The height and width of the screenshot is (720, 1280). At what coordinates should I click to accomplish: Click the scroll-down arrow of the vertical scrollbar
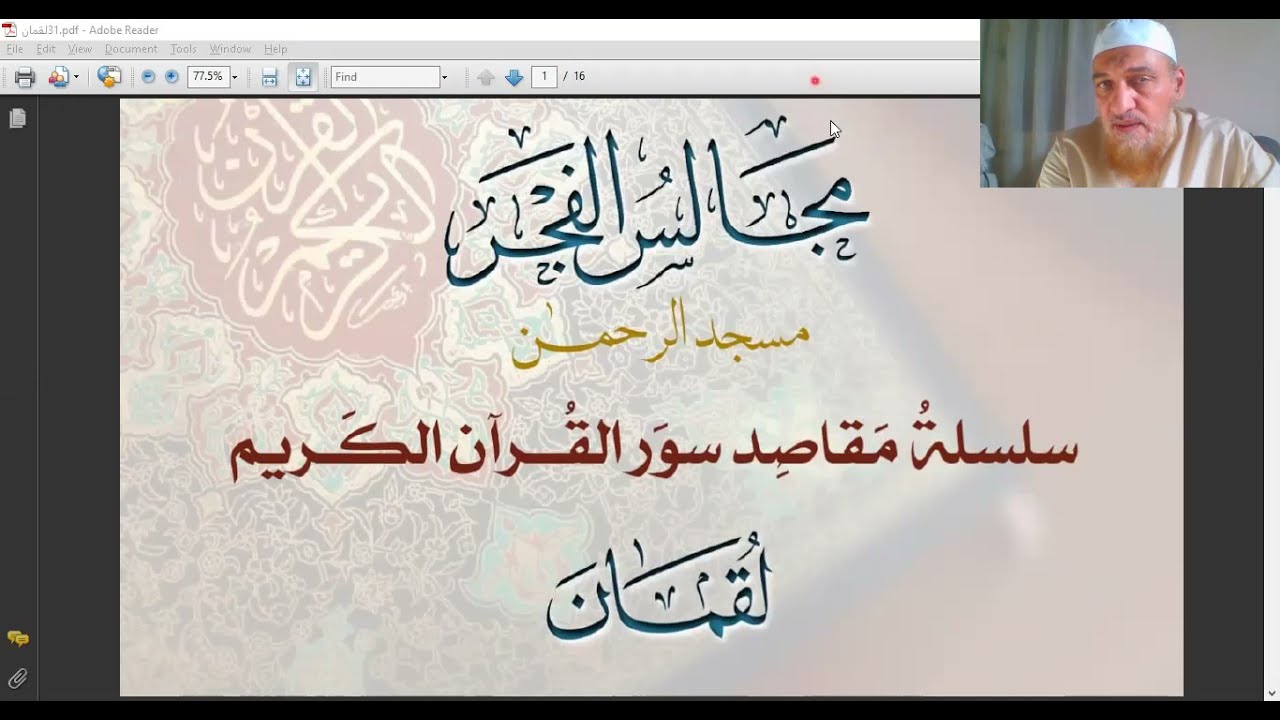1272,692
